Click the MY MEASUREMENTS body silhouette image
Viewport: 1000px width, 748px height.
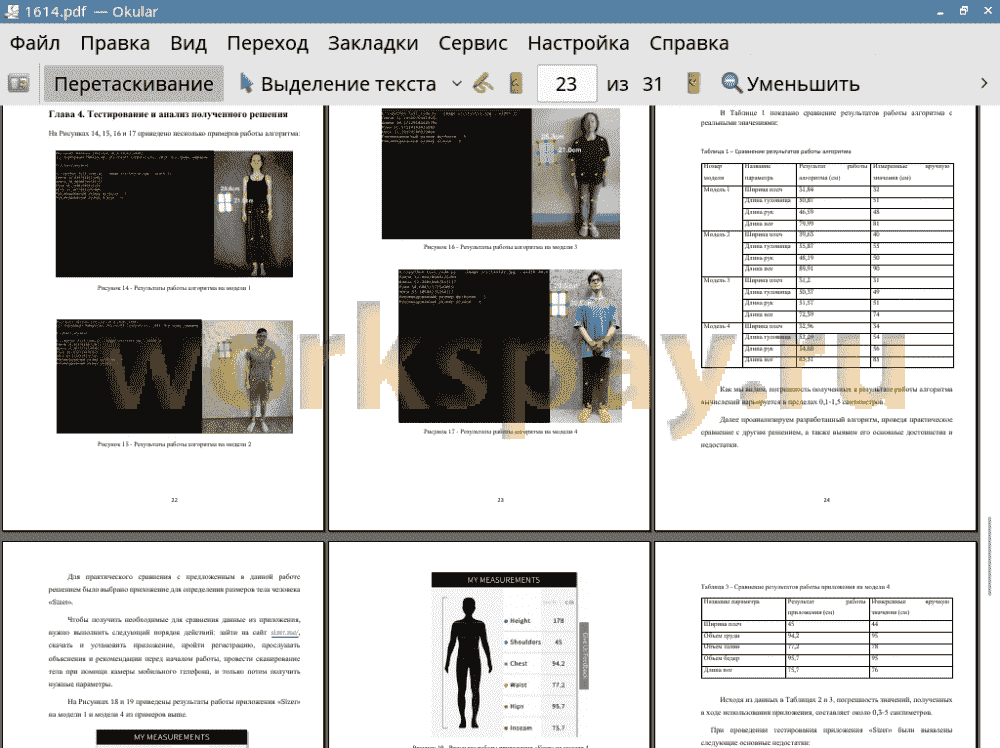coord(469,663)
